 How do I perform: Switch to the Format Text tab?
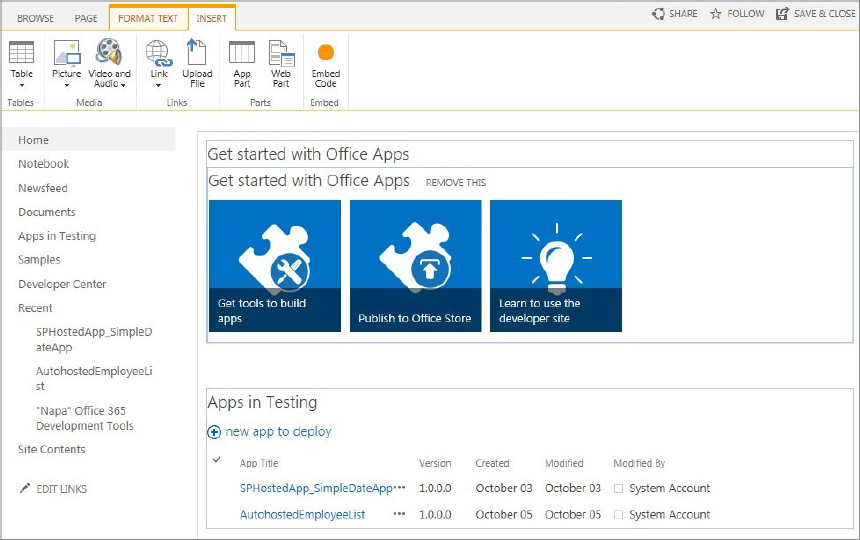pos(148,18)
